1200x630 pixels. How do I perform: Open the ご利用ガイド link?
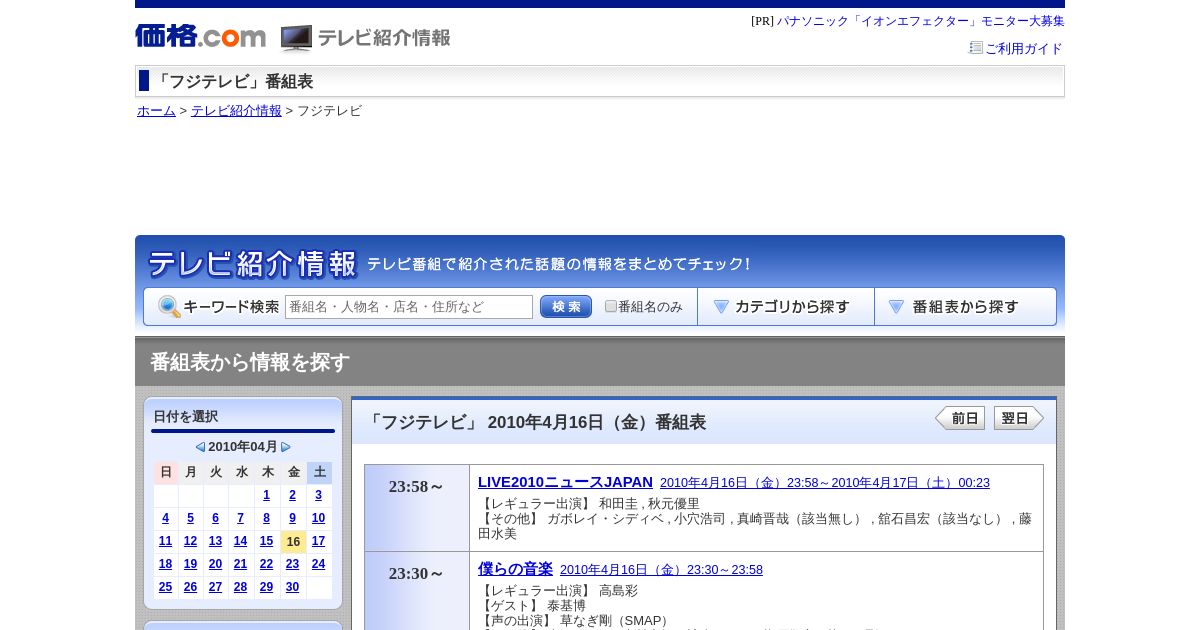pyautogui.click(x=1023, y=48)
